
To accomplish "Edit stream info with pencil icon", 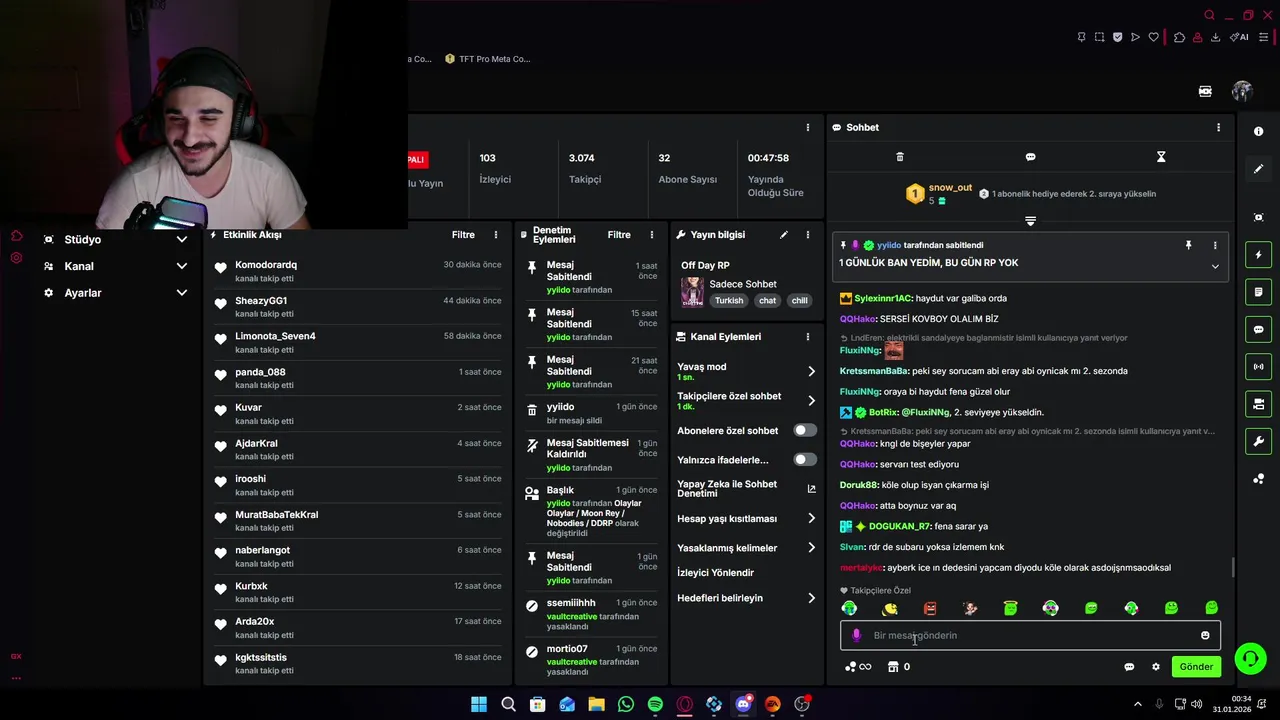I will coord(783,235).
